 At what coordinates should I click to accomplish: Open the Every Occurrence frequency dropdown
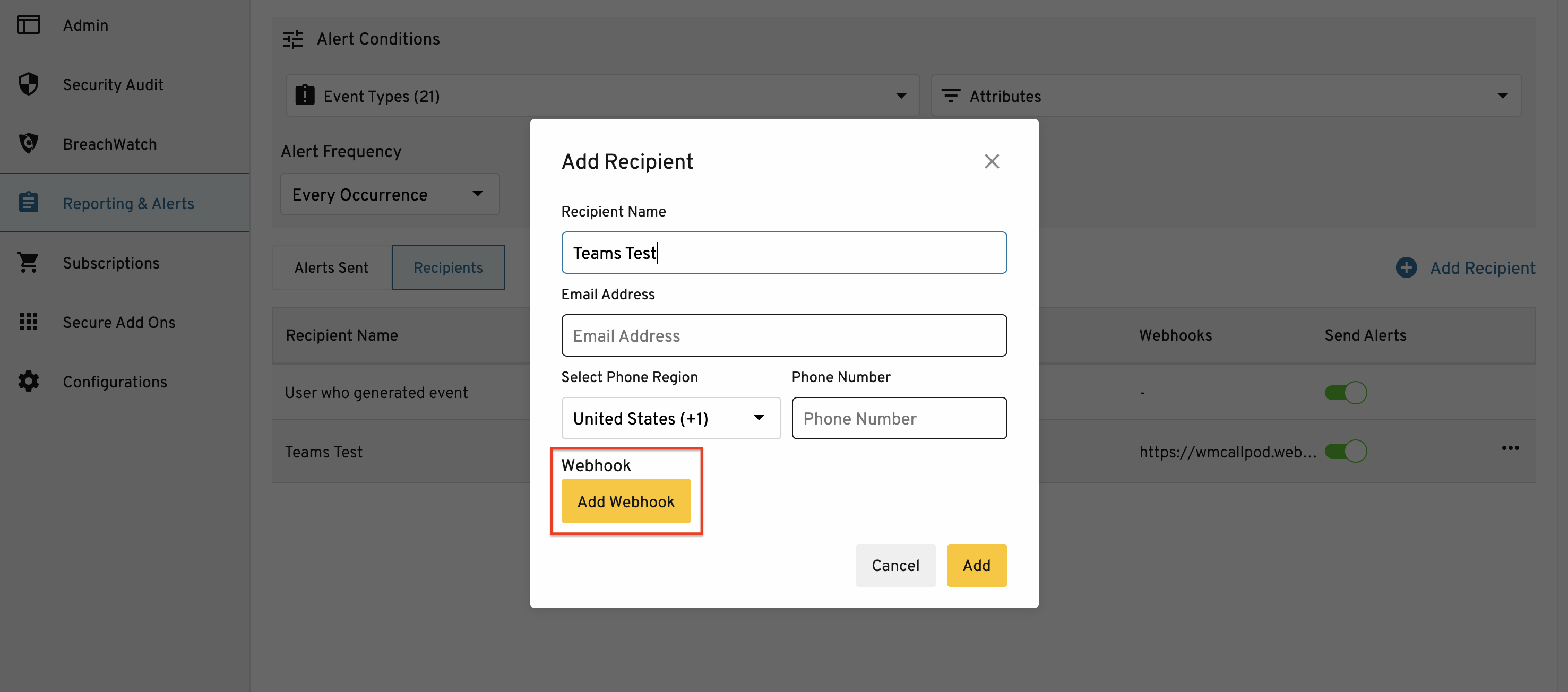[x=390, y=194]
